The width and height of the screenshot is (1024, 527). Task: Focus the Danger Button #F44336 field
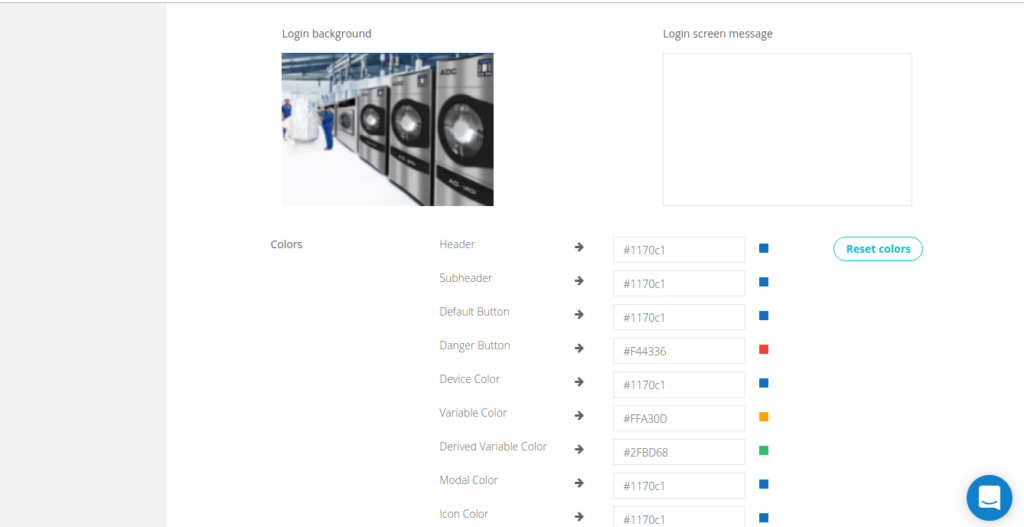[679, 351]
